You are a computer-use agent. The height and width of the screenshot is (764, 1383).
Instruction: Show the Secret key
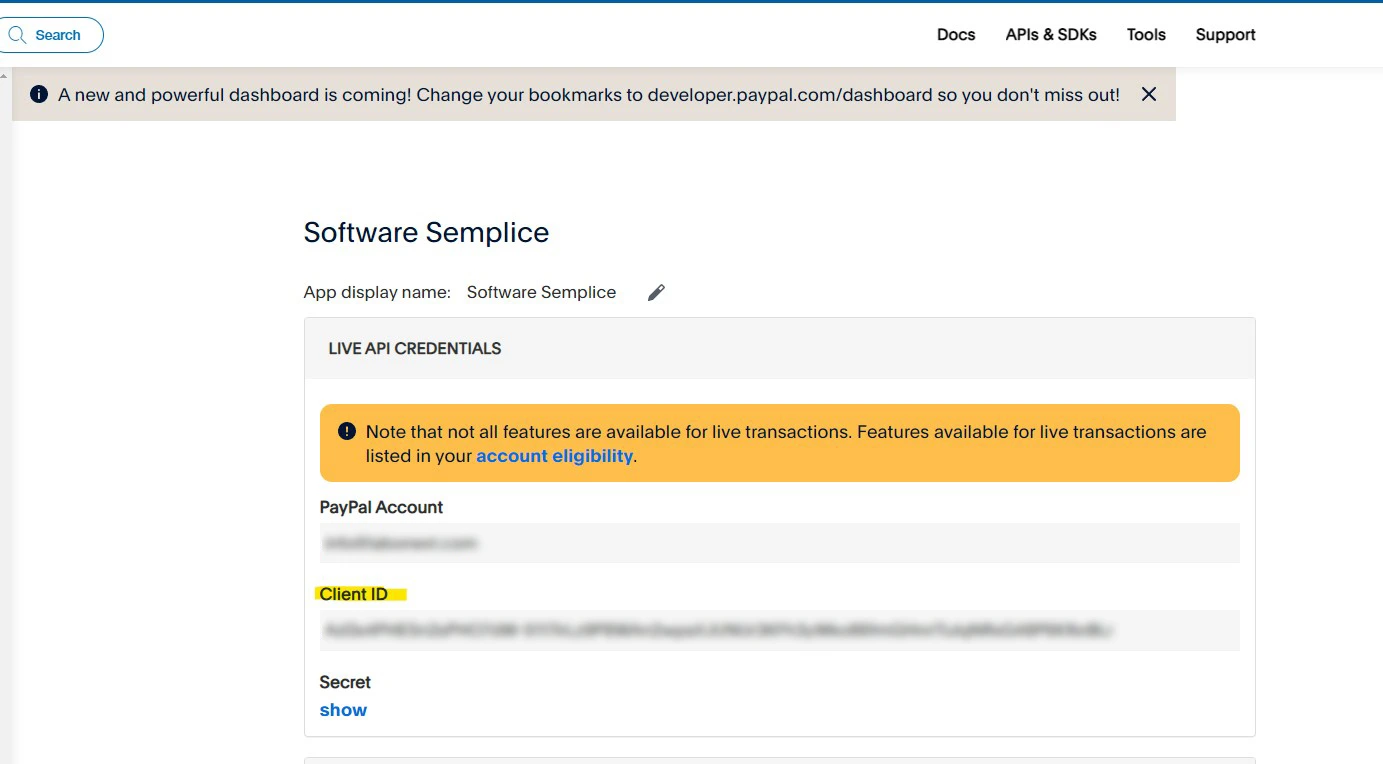click(343, 710)
